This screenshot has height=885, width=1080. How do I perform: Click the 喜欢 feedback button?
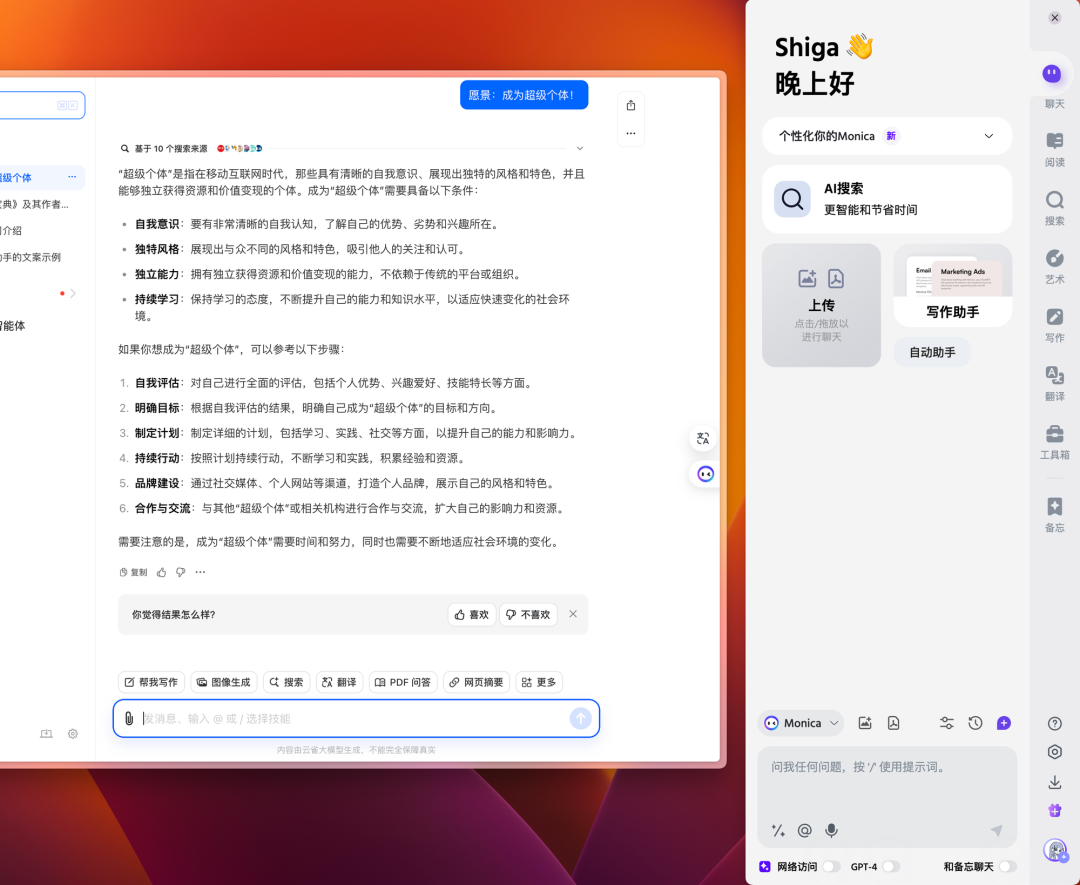pos(471,614)
